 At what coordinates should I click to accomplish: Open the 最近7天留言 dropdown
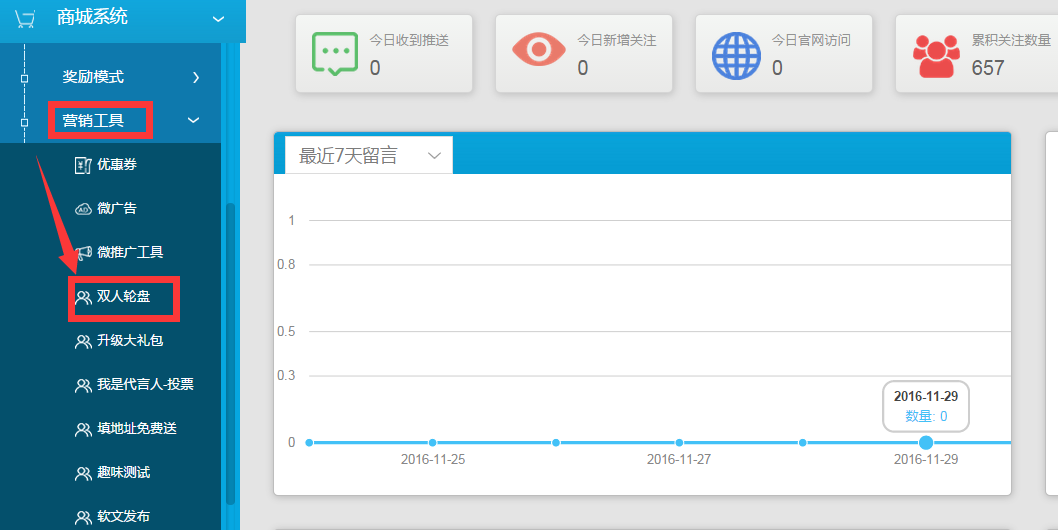(369, 156)
